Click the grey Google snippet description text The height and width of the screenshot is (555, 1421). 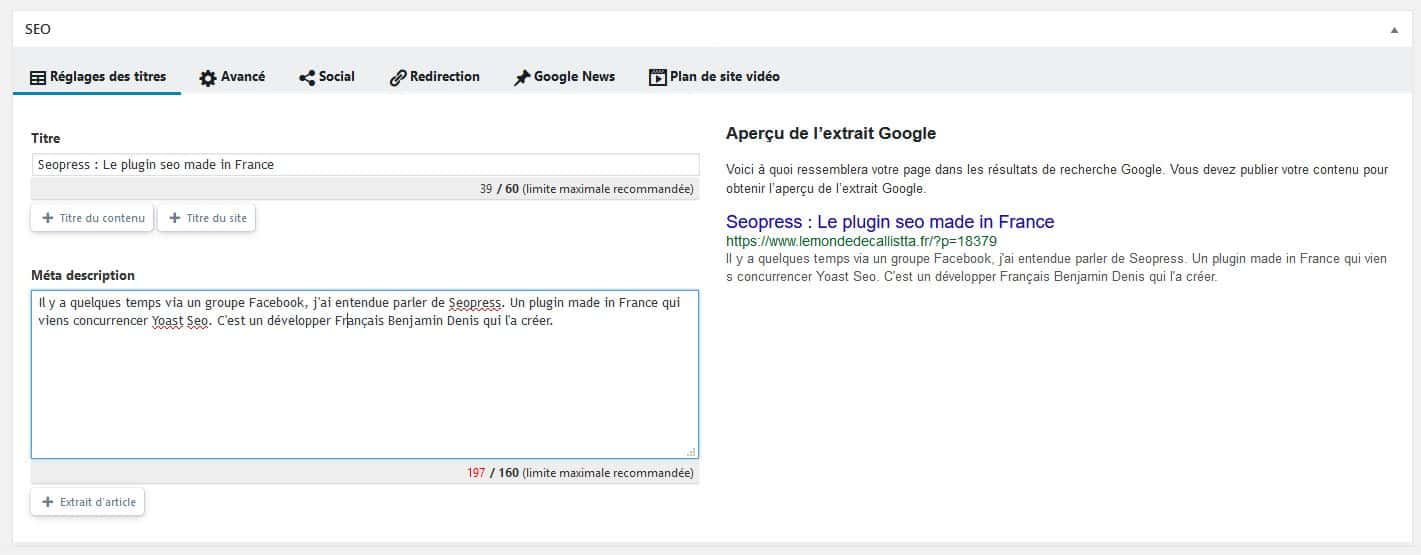pos(1057,267)
